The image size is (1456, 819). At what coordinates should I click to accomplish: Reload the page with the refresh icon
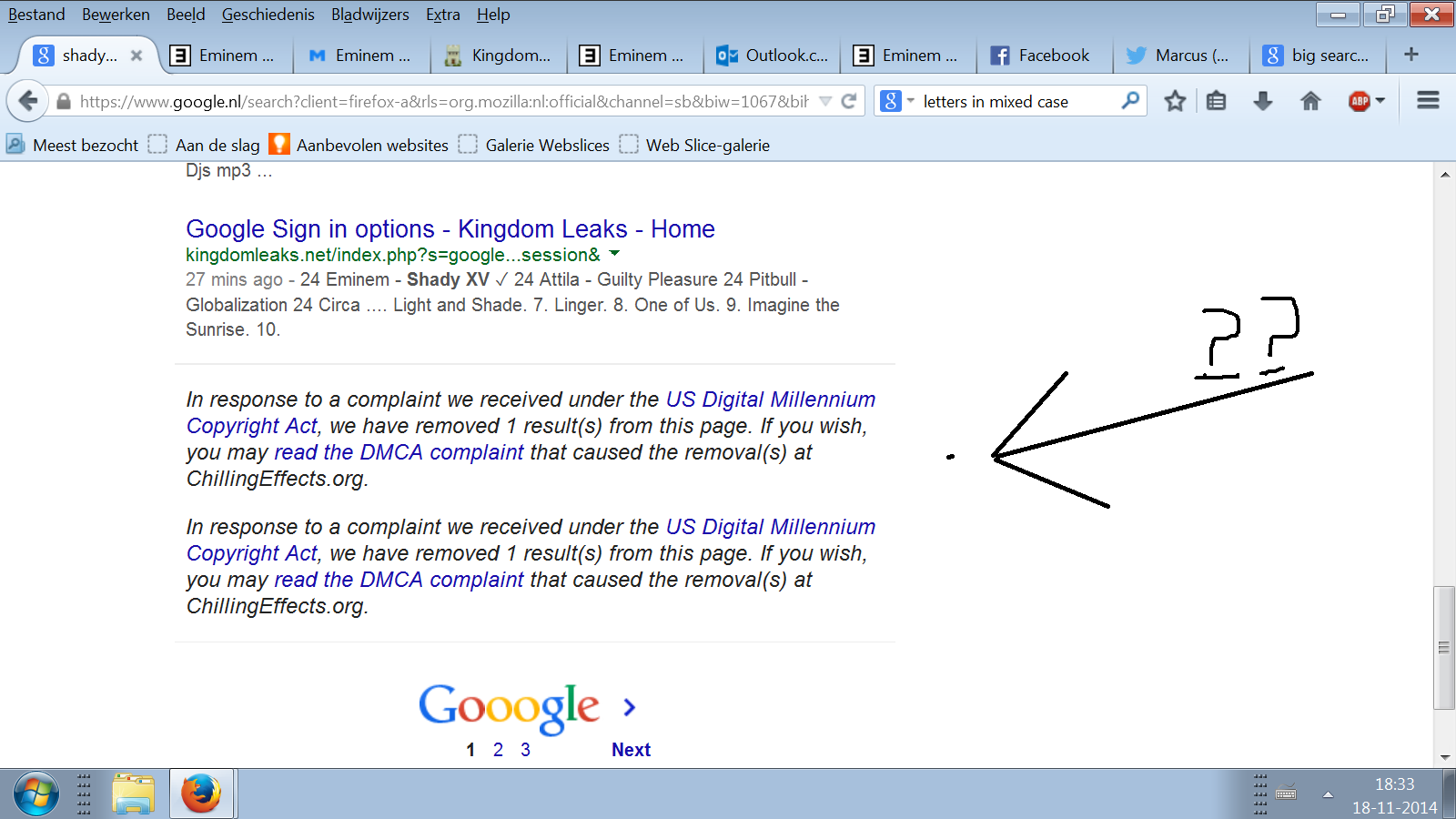pyautogui.click(x=849, y=101)
